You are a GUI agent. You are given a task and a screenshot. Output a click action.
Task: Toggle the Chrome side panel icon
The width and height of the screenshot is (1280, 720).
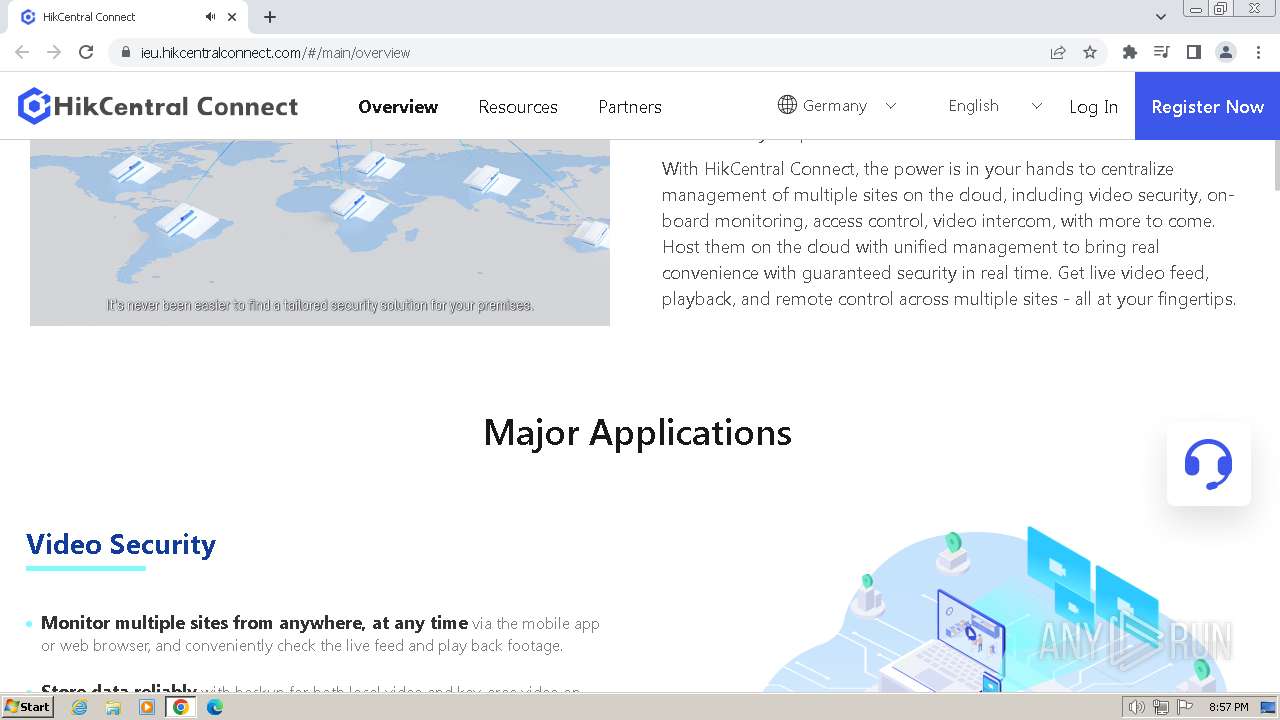(x=1193, y=52)
